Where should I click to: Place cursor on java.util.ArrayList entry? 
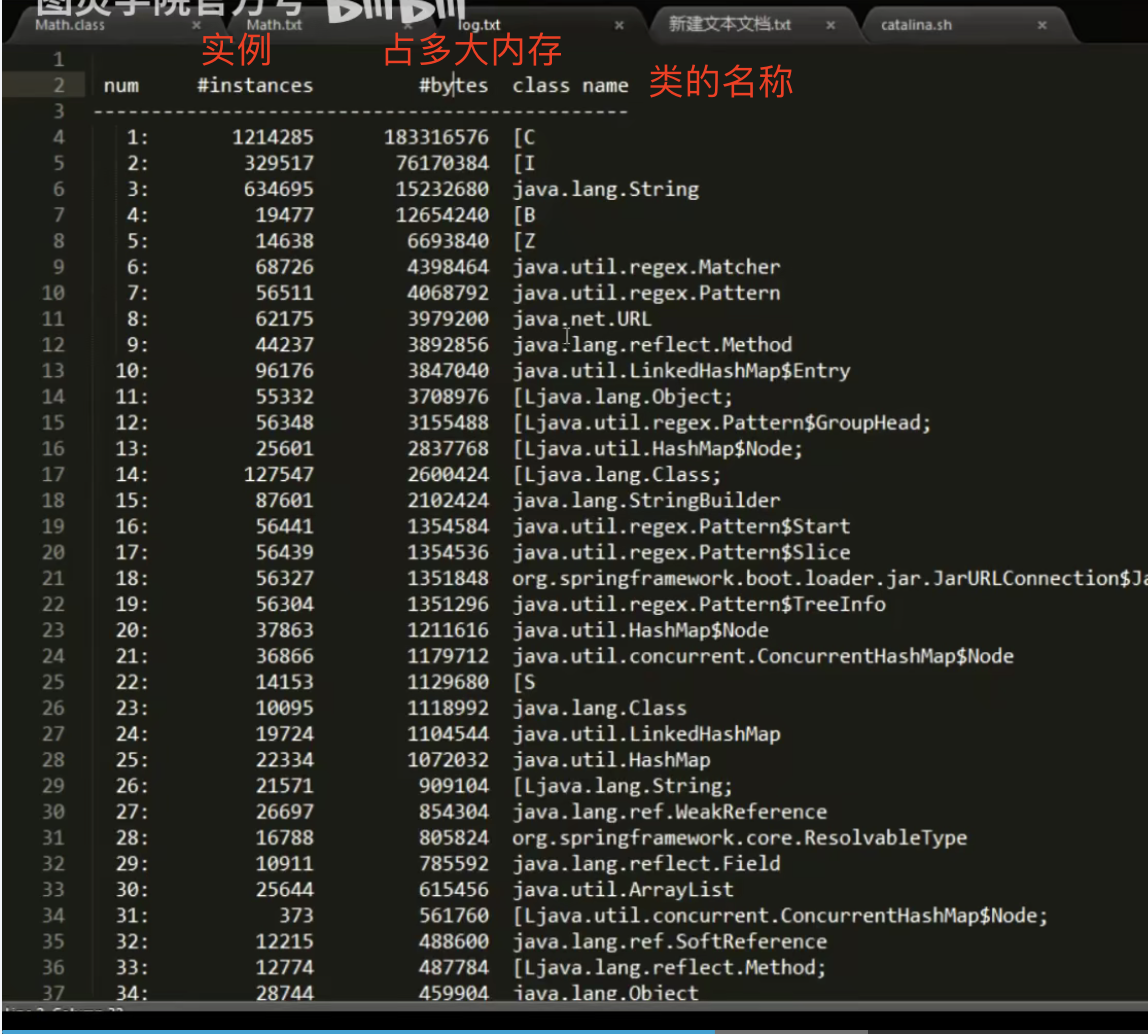pyautogui.click(x=622, y=890)
